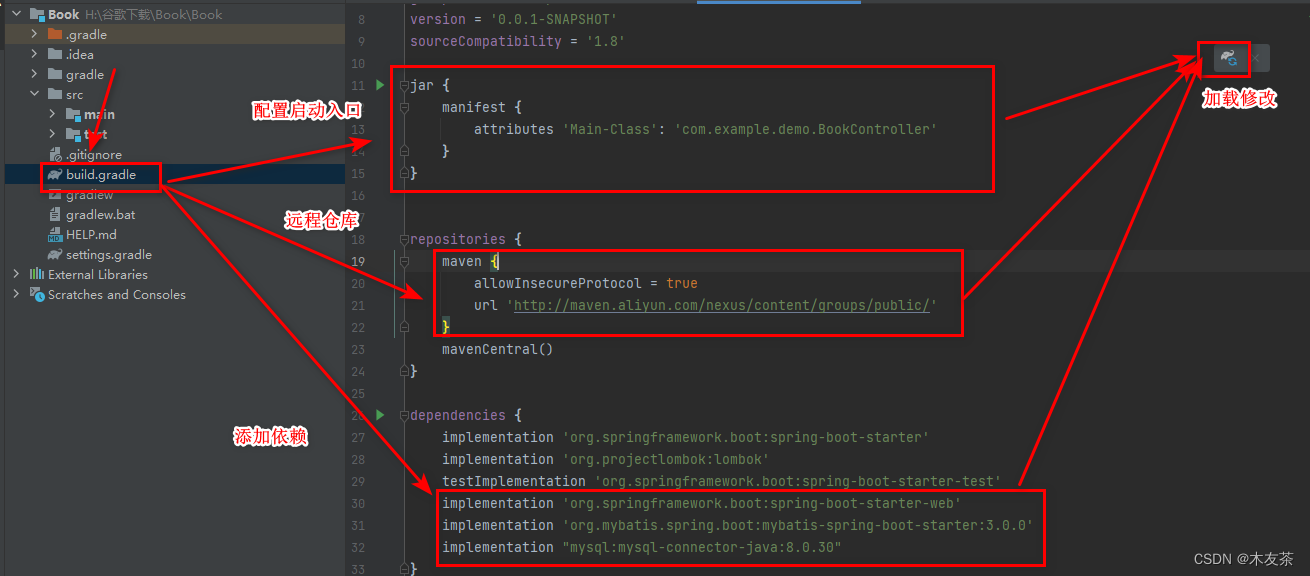Collapse the Book project root
The height and width of the screenshot is (576, 1310).
pyautogui.click(x=15, y=14)
